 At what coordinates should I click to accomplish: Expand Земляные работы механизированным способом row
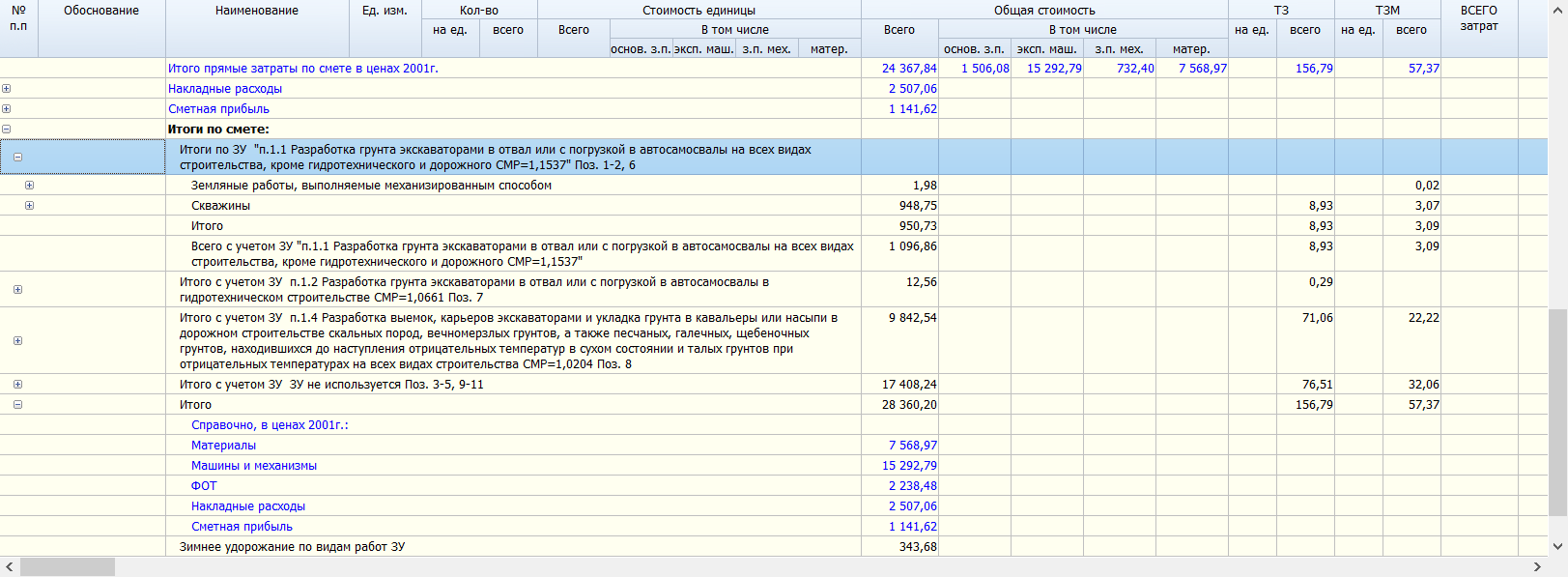(29, 186)
